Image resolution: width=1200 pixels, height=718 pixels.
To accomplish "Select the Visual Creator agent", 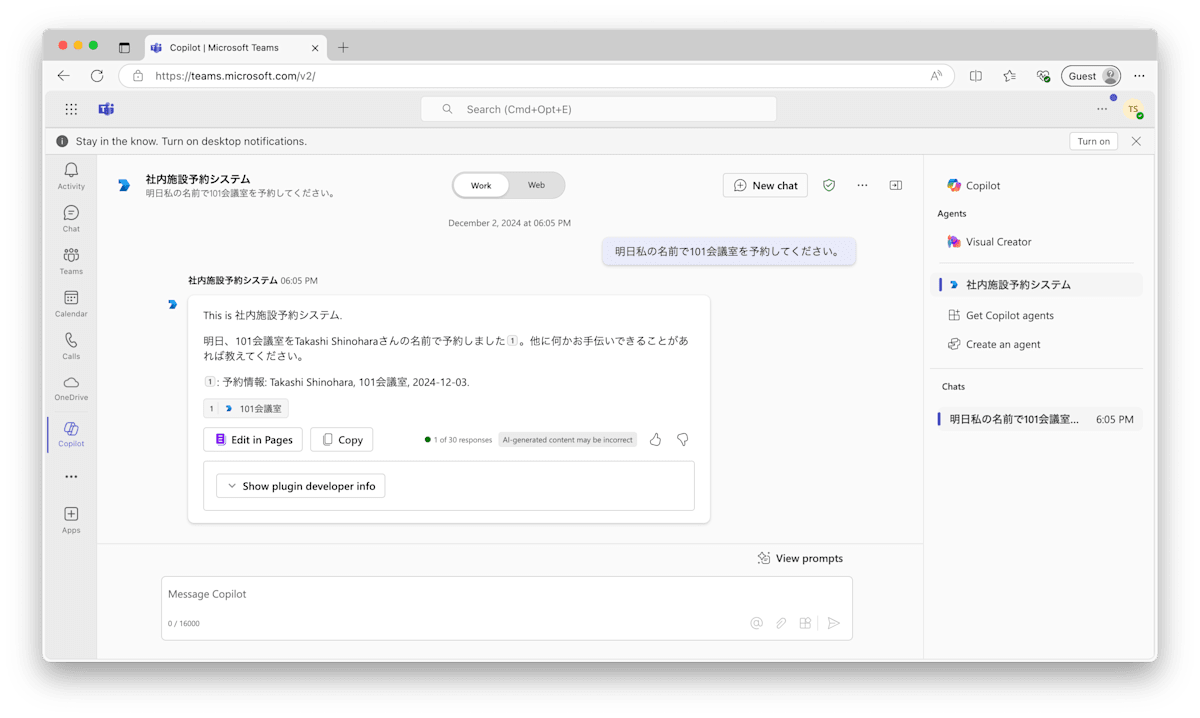I will (x=1036, y=242).
